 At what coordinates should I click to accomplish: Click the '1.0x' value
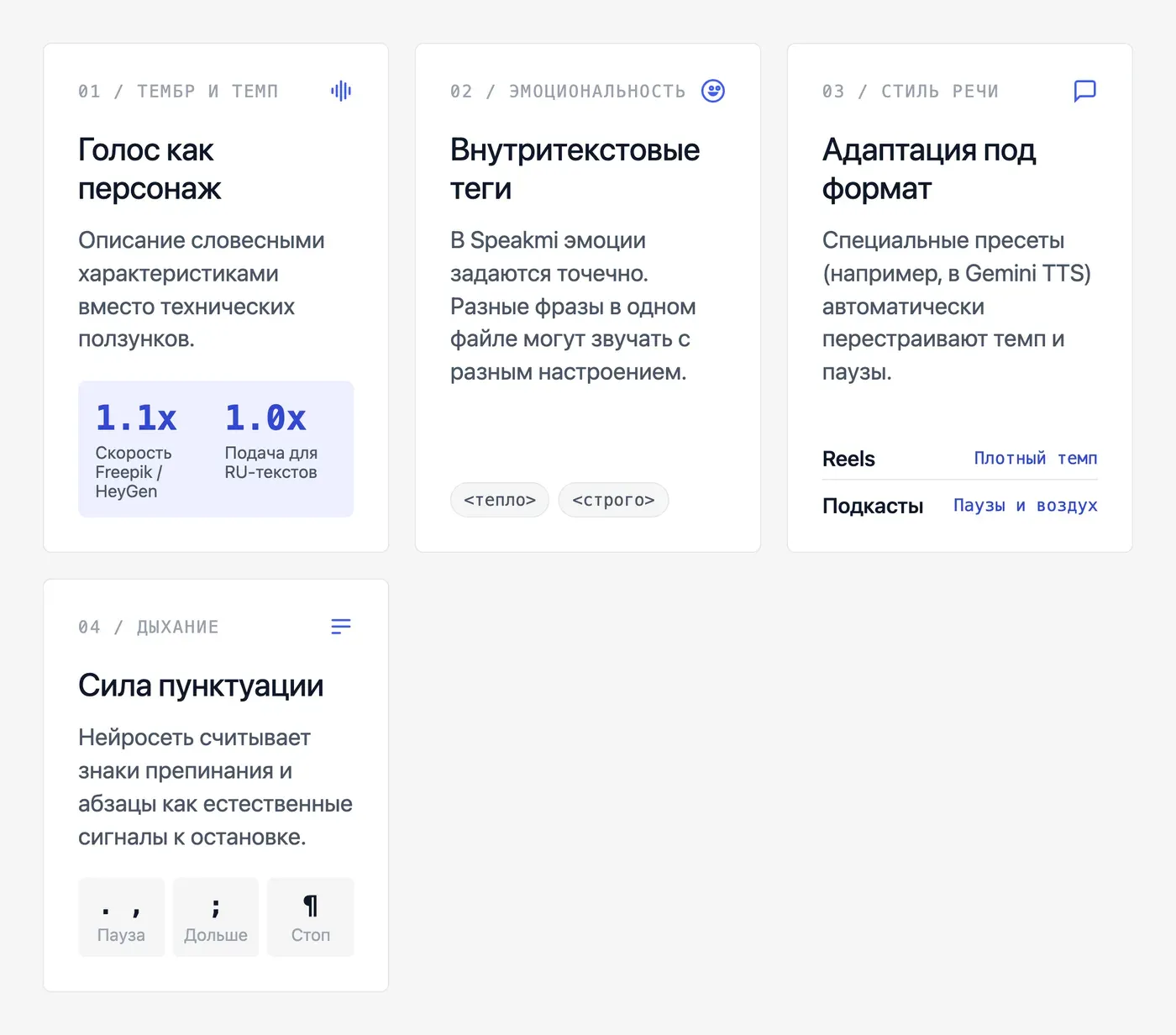click(265, 418)
